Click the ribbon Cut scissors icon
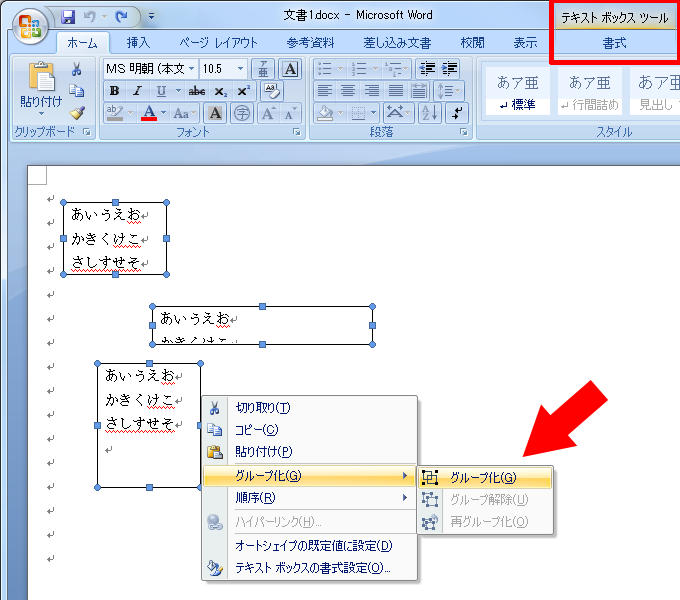 click(x=77, y=69)
